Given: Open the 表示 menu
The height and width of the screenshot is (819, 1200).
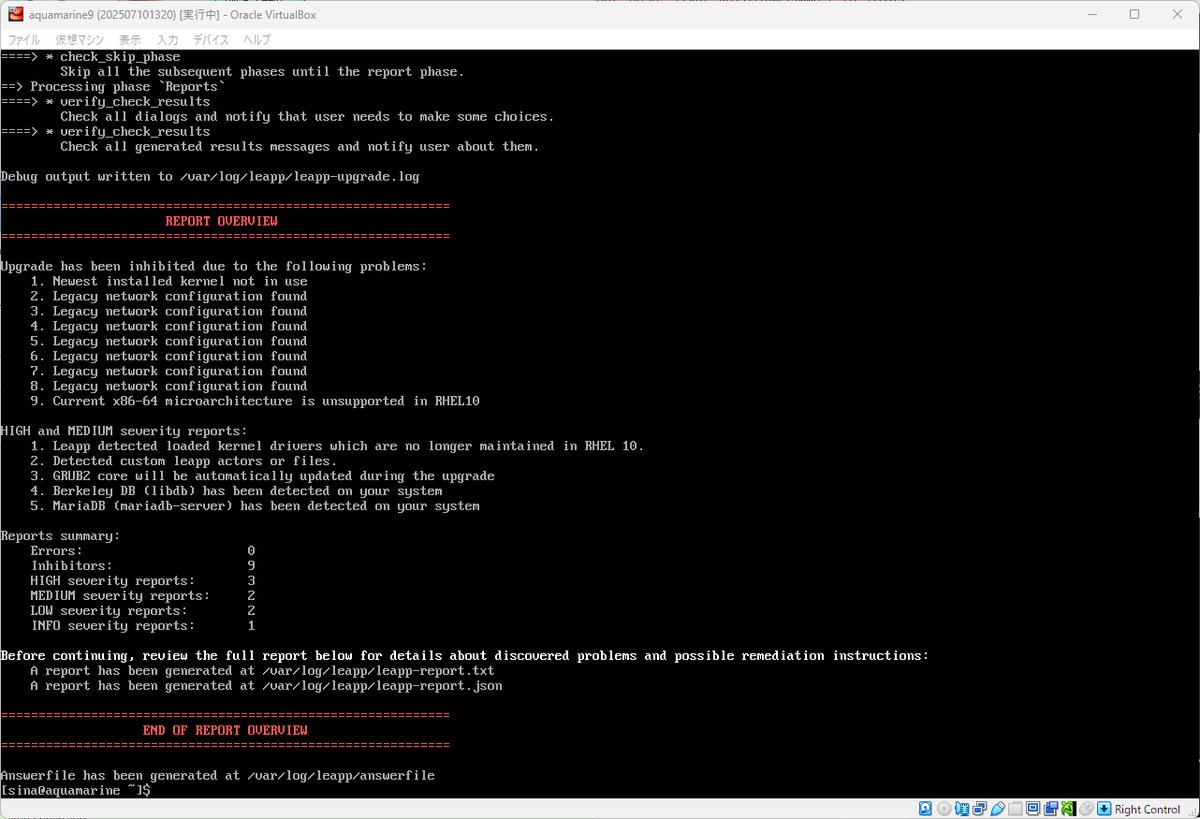Looking at the screenshot, I should (x=130, y=40).
